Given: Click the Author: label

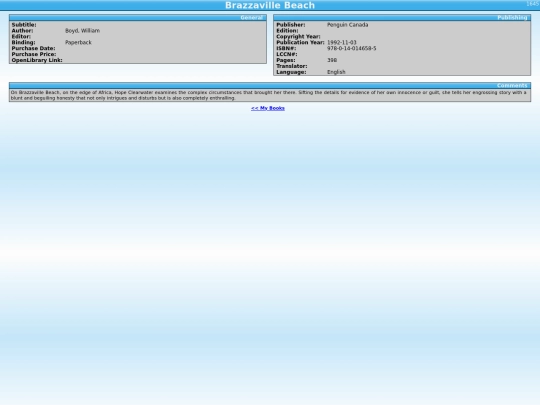Looking at the screenshot, I should 22,31.
